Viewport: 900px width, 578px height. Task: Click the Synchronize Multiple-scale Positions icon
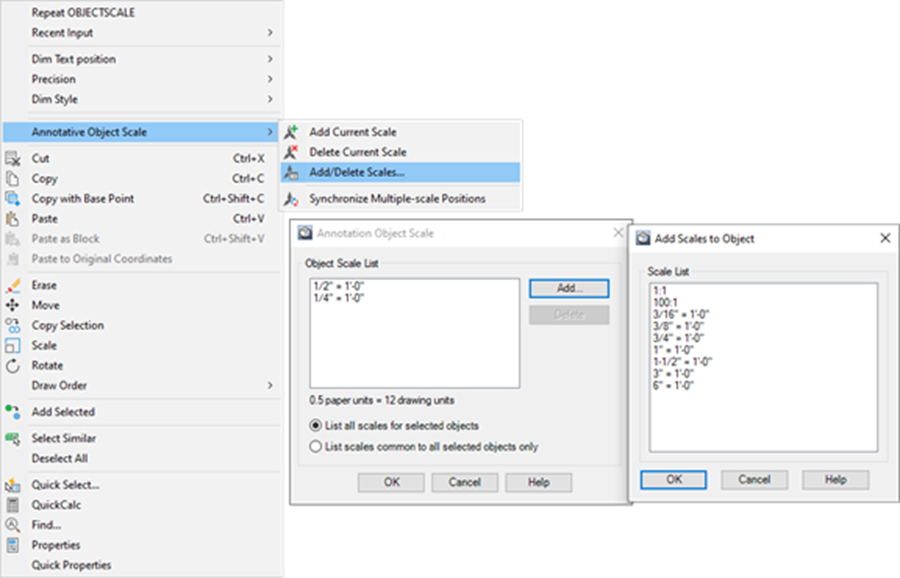coord(292,199)
